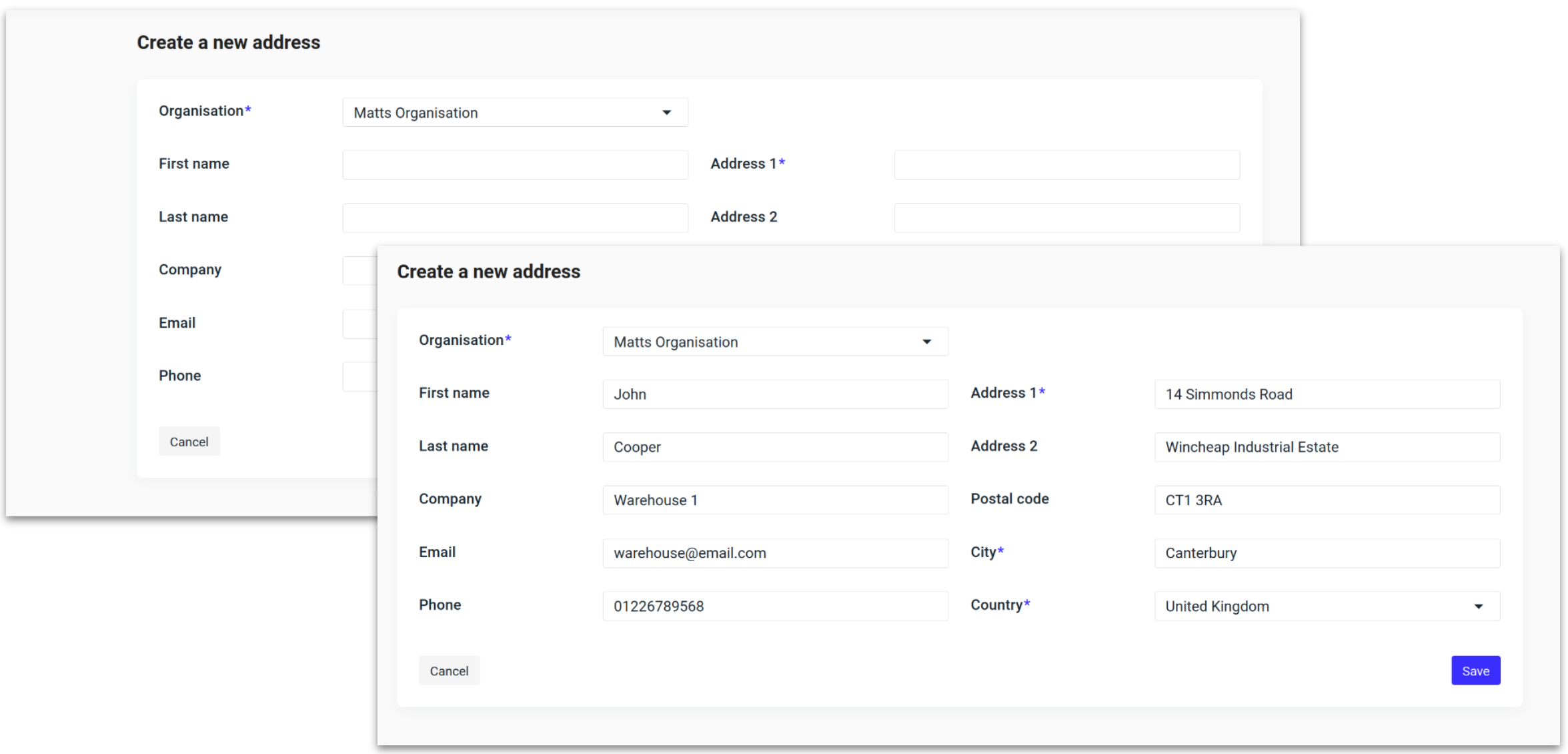Open the Organisation selector in the background form
The image size is (1568, 754).
click(514, 112)
